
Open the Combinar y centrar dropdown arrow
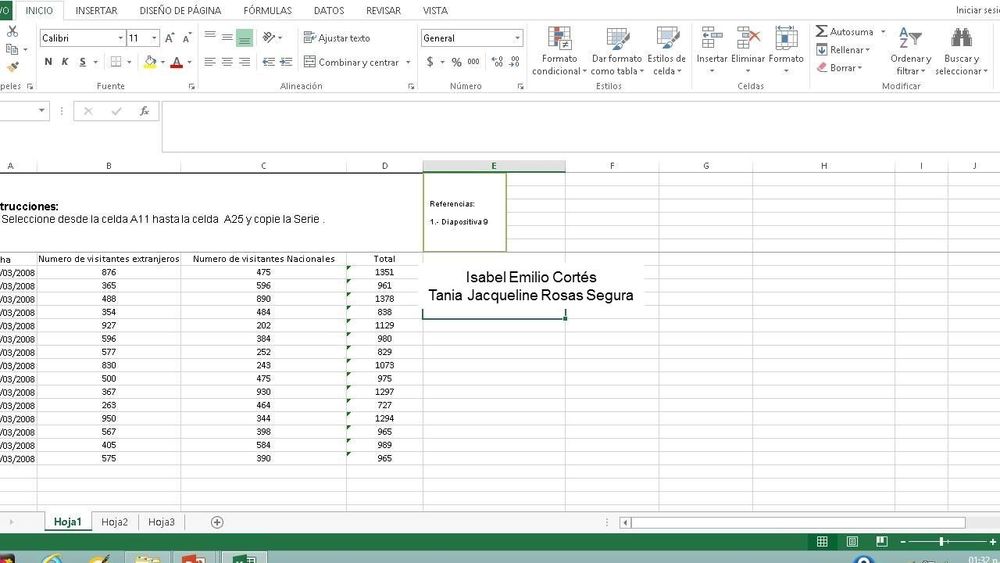tap(408, 62)
